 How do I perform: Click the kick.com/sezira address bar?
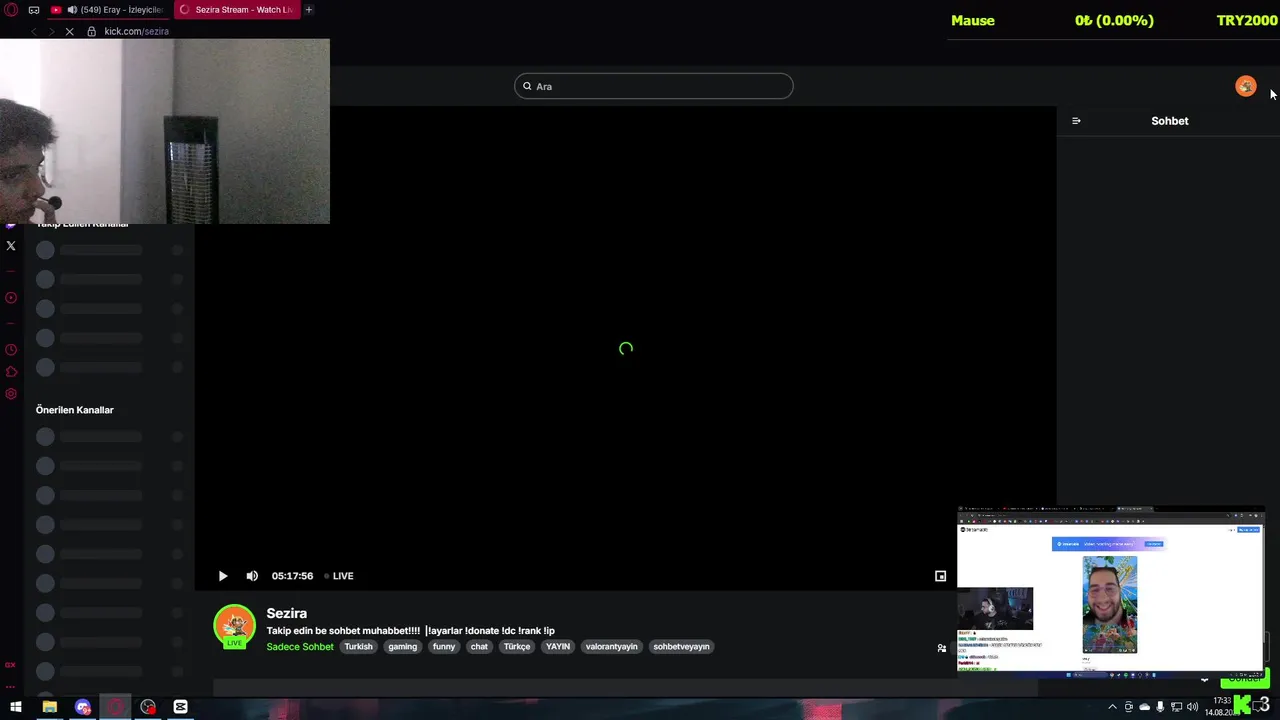136,31
